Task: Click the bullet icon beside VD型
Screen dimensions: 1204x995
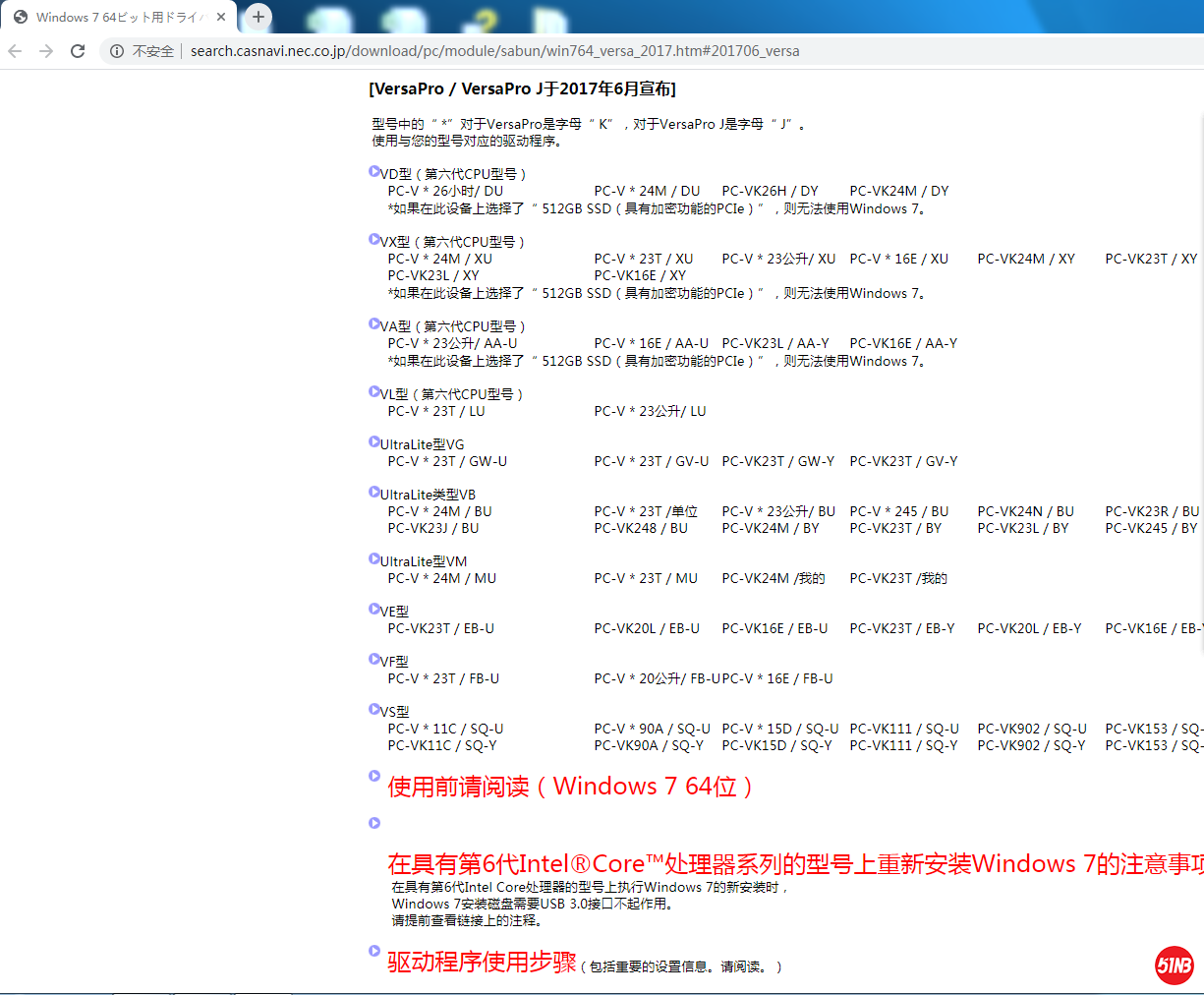Action: [374, 171]
